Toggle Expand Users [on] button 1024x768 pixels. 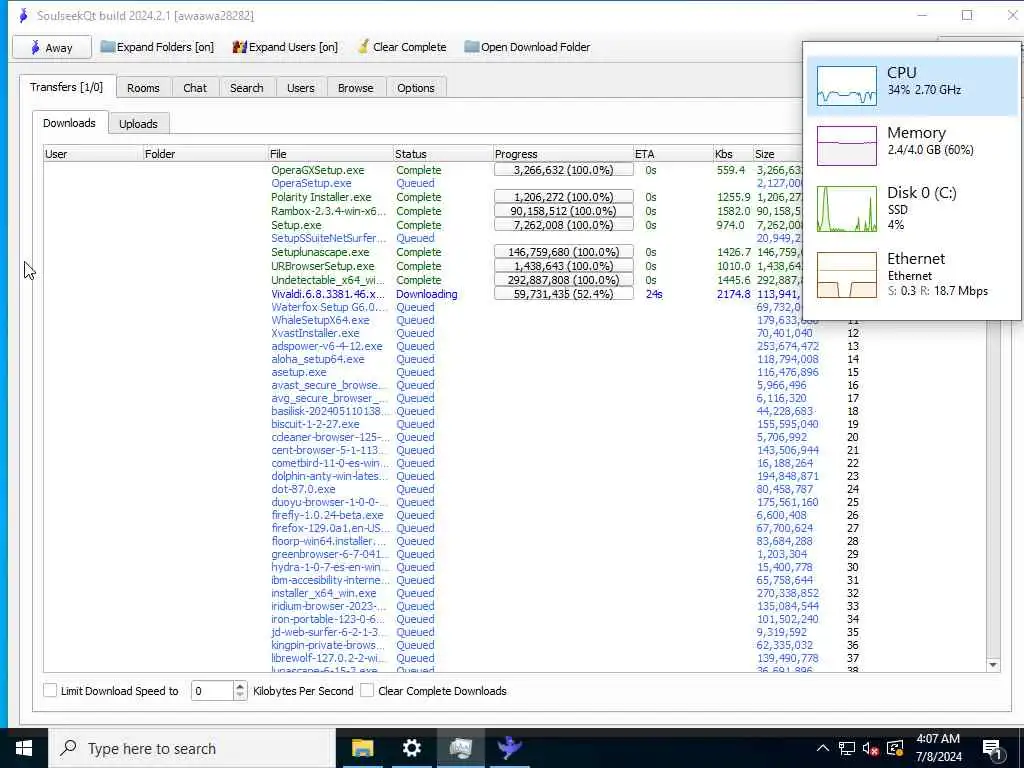[285, 47]
